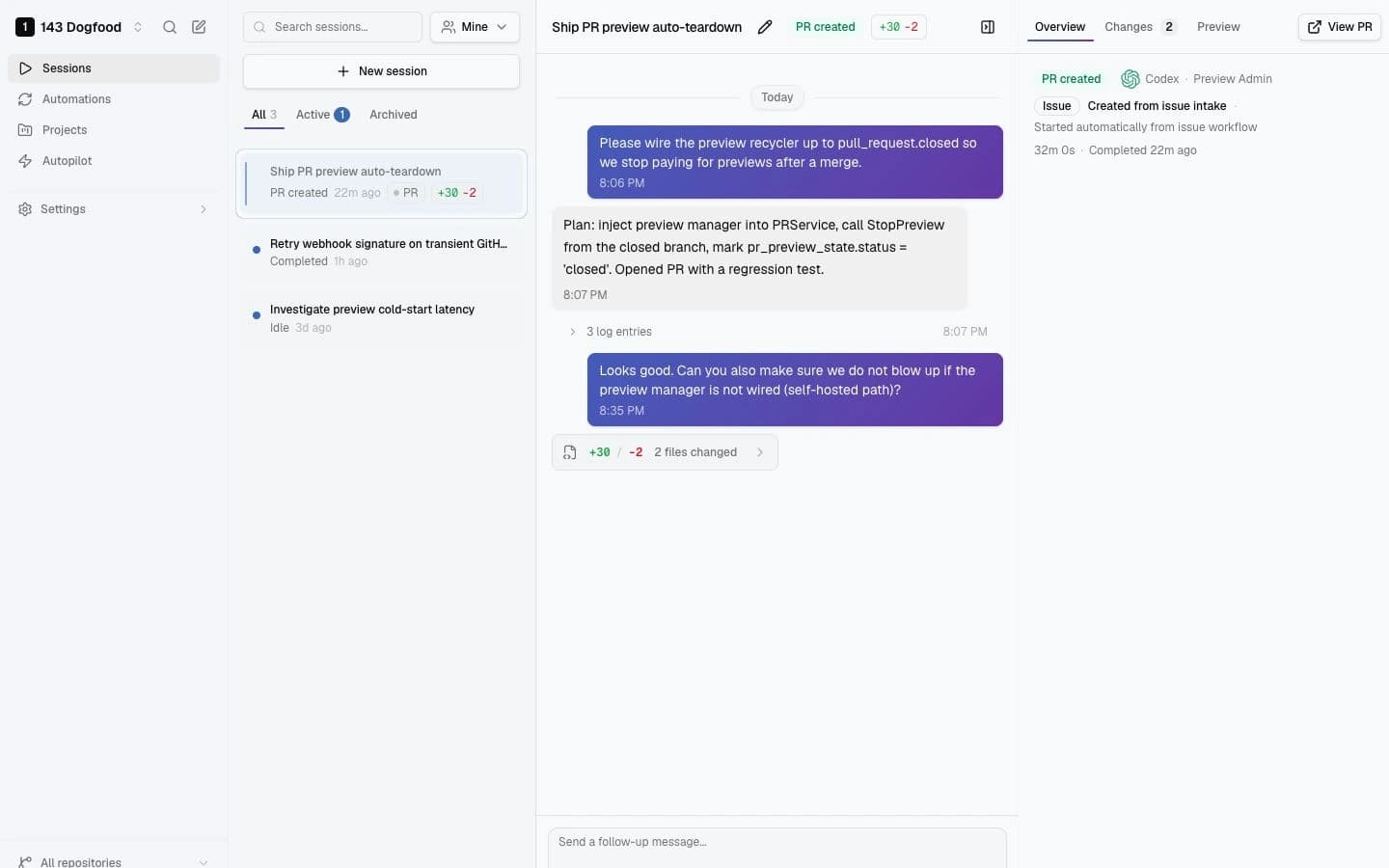Click the Automations cycle icon
This screenshot has height=868, width=1389.
[25, 99]
